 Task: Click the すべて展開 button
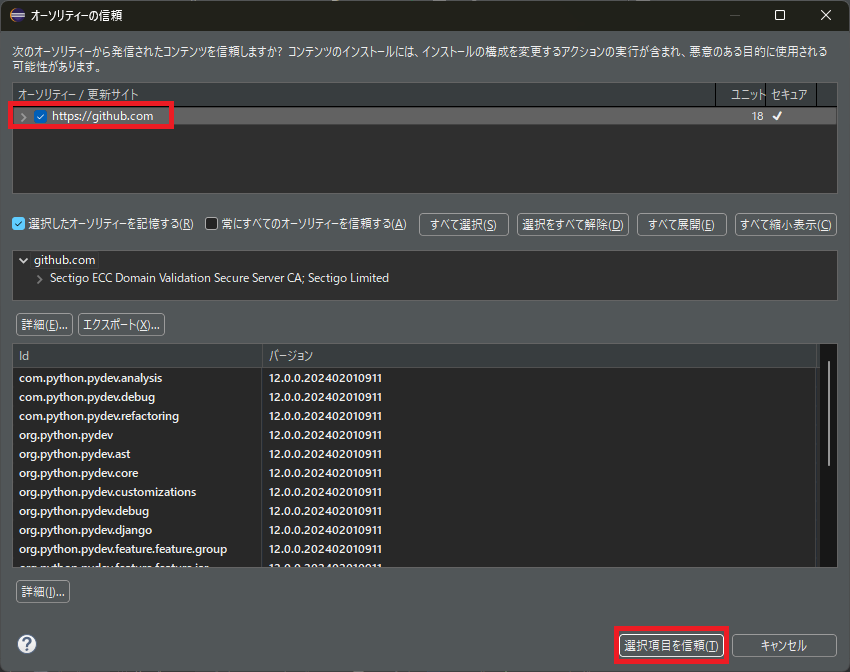point(680,224)
